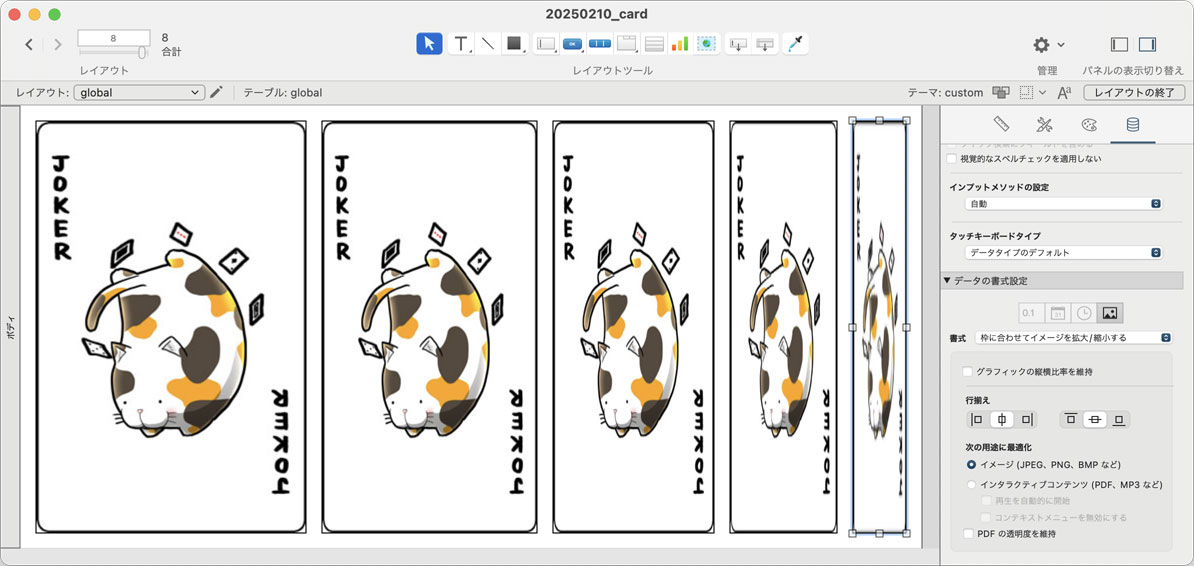
Task: Open the 書式 image scaling dropdown
Action: (1074, 337)
